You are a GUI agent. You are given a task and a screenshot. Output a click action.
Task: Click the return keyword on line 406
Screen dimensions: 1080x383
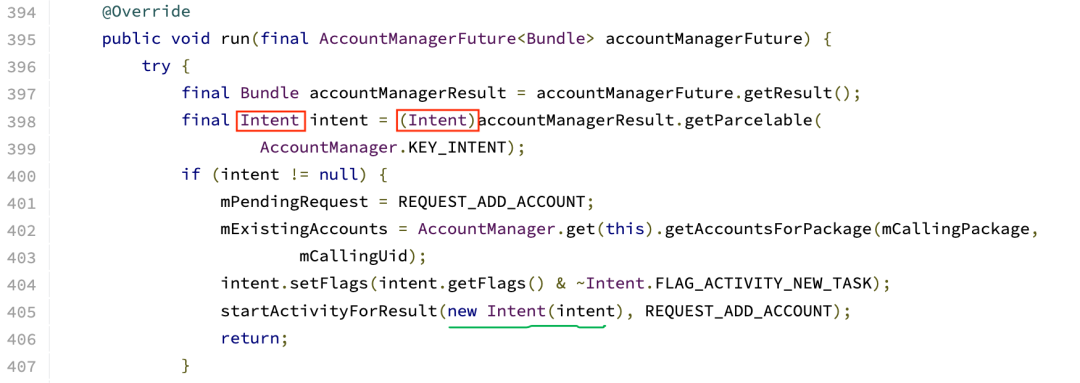click(x=250, y=338)
